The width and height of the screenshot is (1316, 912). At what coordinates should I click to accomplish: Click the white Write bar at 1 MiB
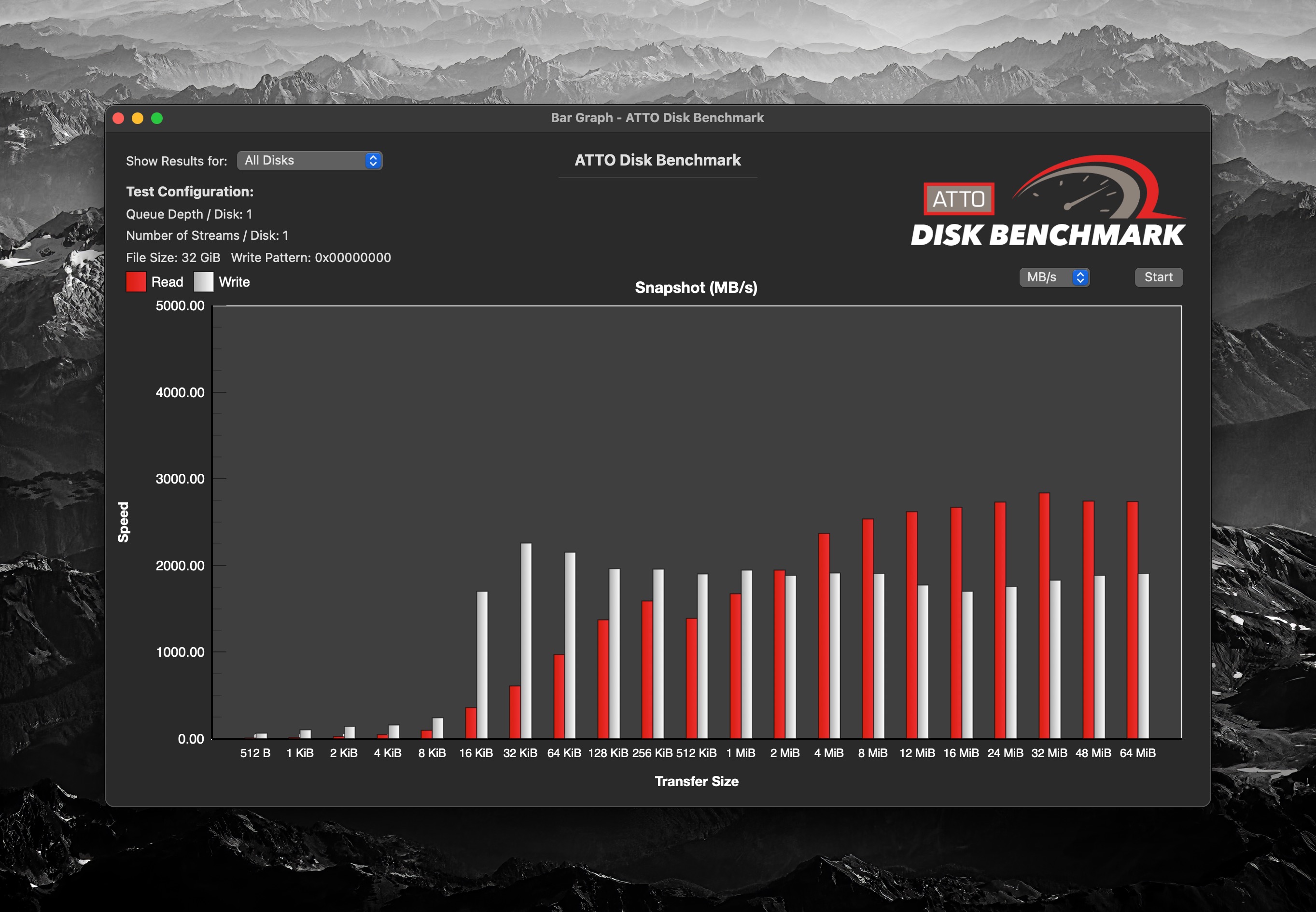(x=747, y=654)
